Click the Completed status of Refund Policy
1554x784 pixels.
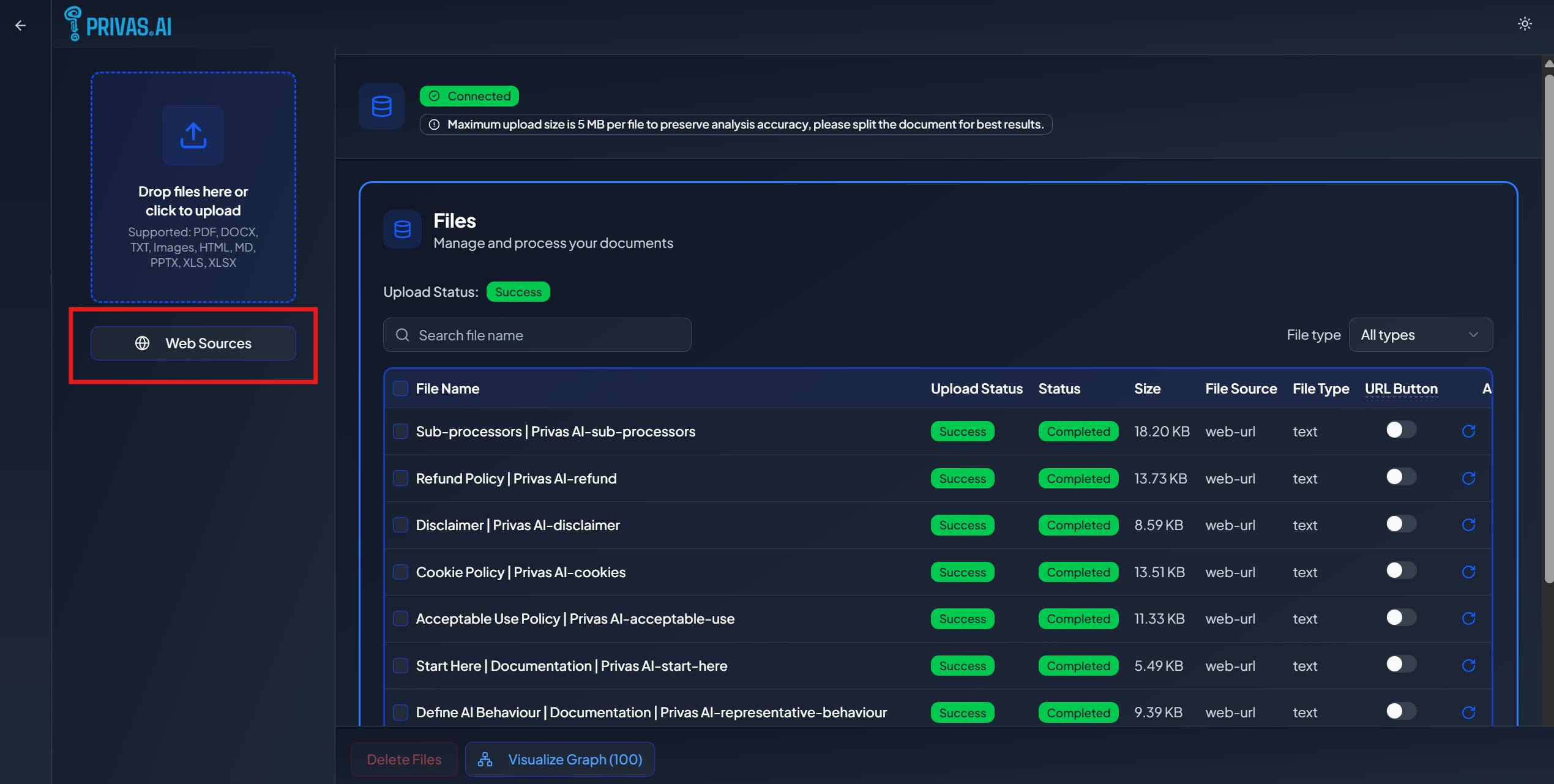[1078, 479]
